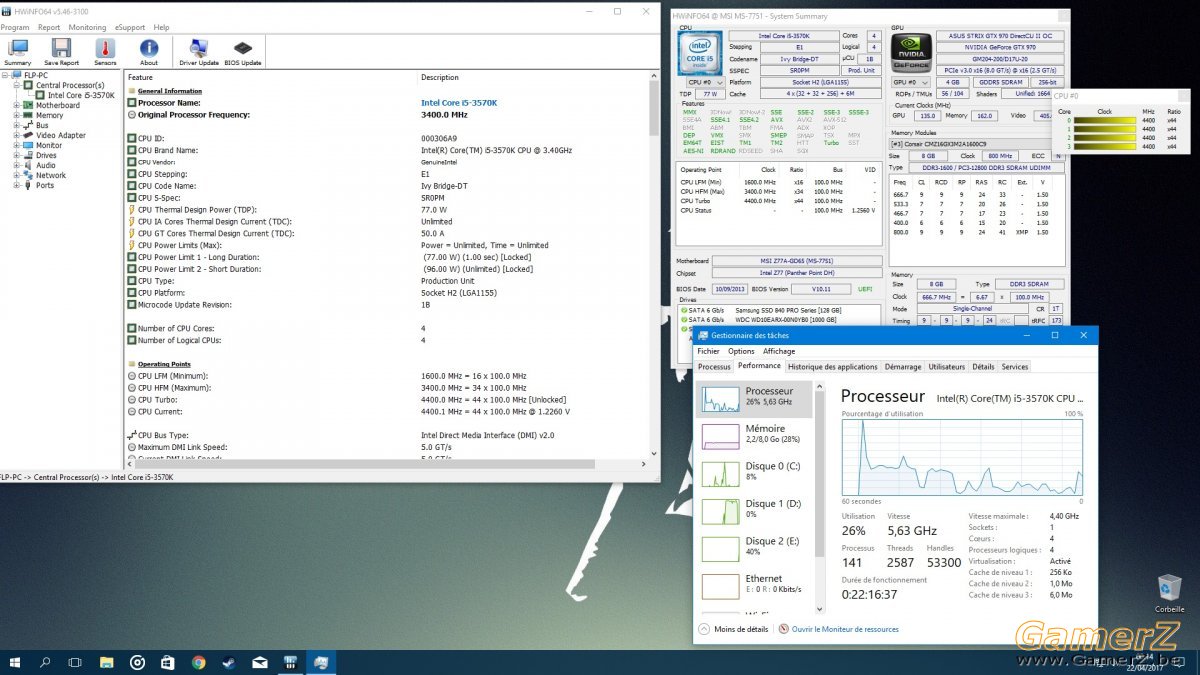Select the Ethernet performance entry
Screen dimensions: 1200x675
756,584
